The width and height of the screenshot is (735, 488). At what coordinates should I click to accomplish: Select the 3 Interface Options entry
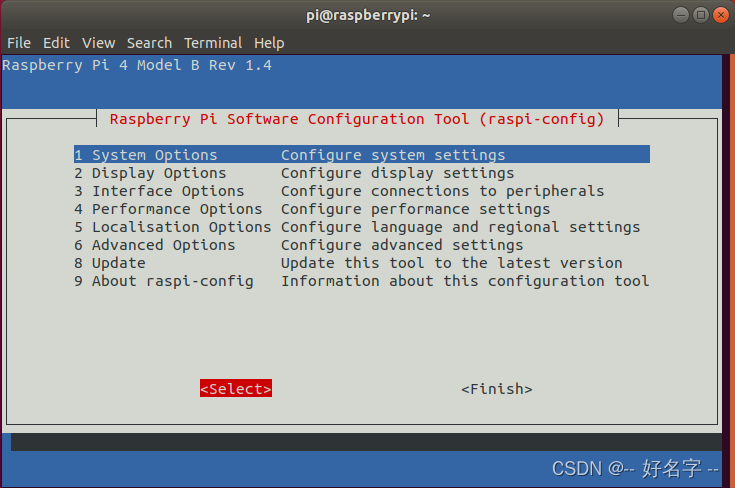click(x=362, y=191)
